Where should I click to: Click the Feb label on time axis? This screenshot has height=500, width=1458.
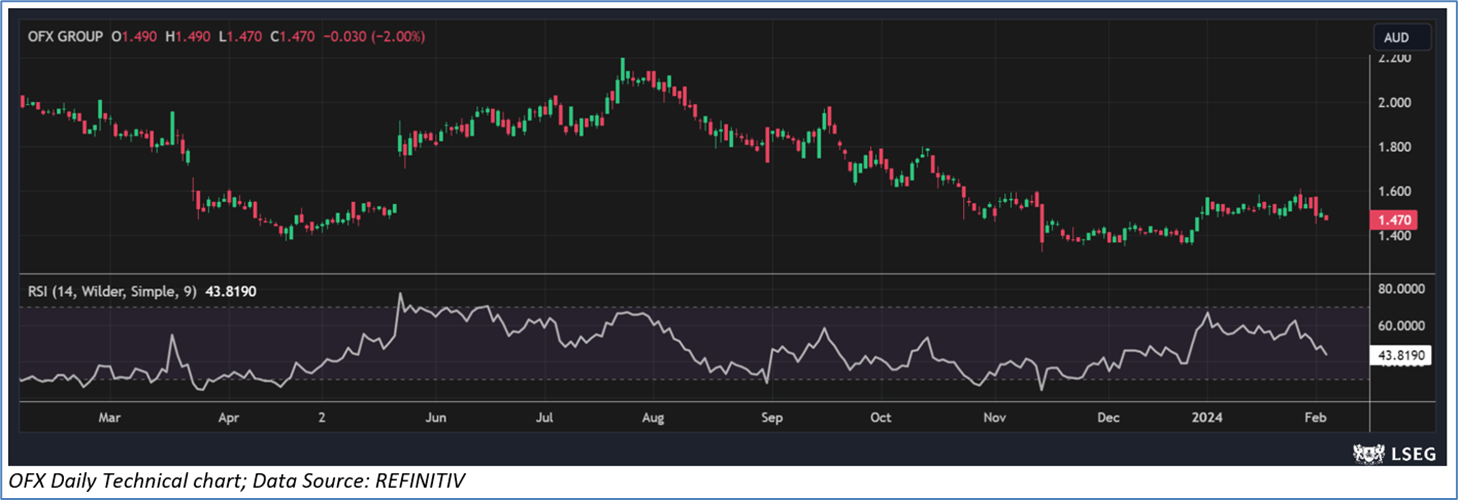(x=1315, y=416)
